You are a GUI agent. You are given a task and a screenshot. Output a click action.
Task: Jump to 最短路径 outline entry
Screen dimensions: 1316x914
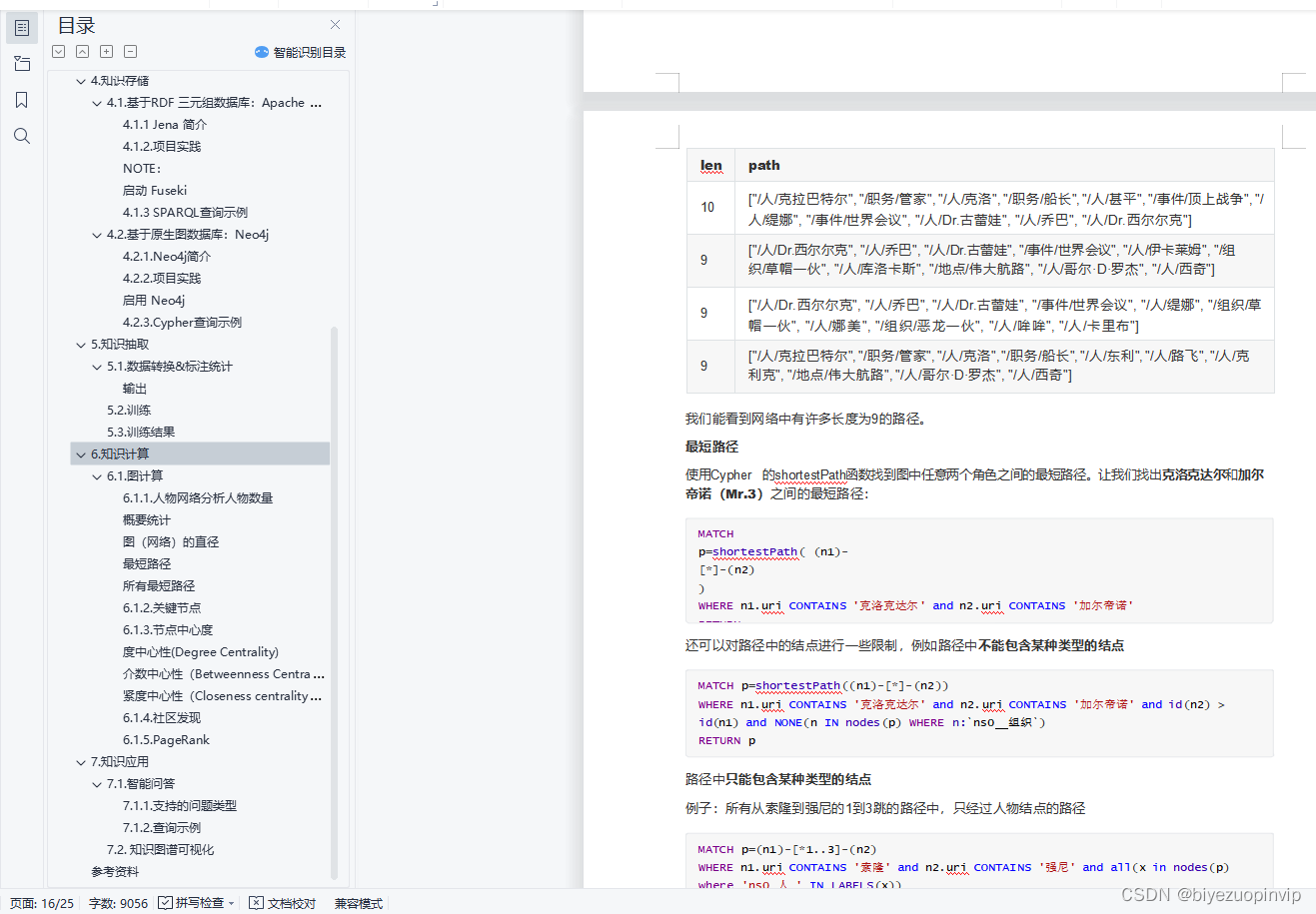[147, 564]
